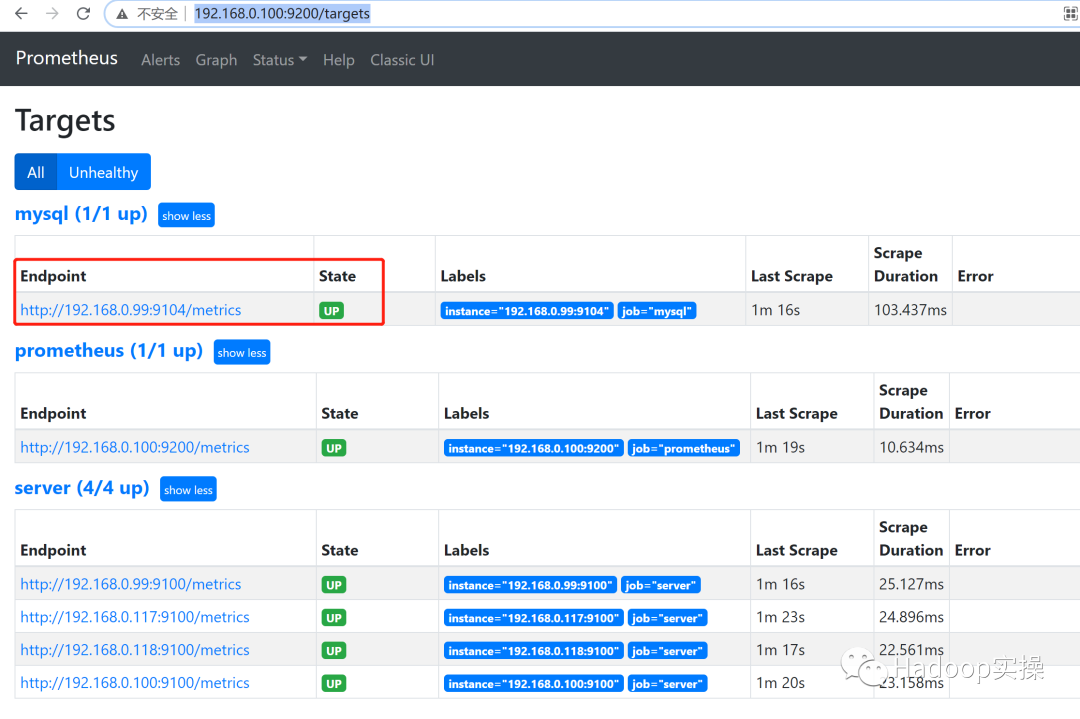Select the address bar URL field
The height and width of the screenshot is (719, 1080).
[x=282, y=14]
